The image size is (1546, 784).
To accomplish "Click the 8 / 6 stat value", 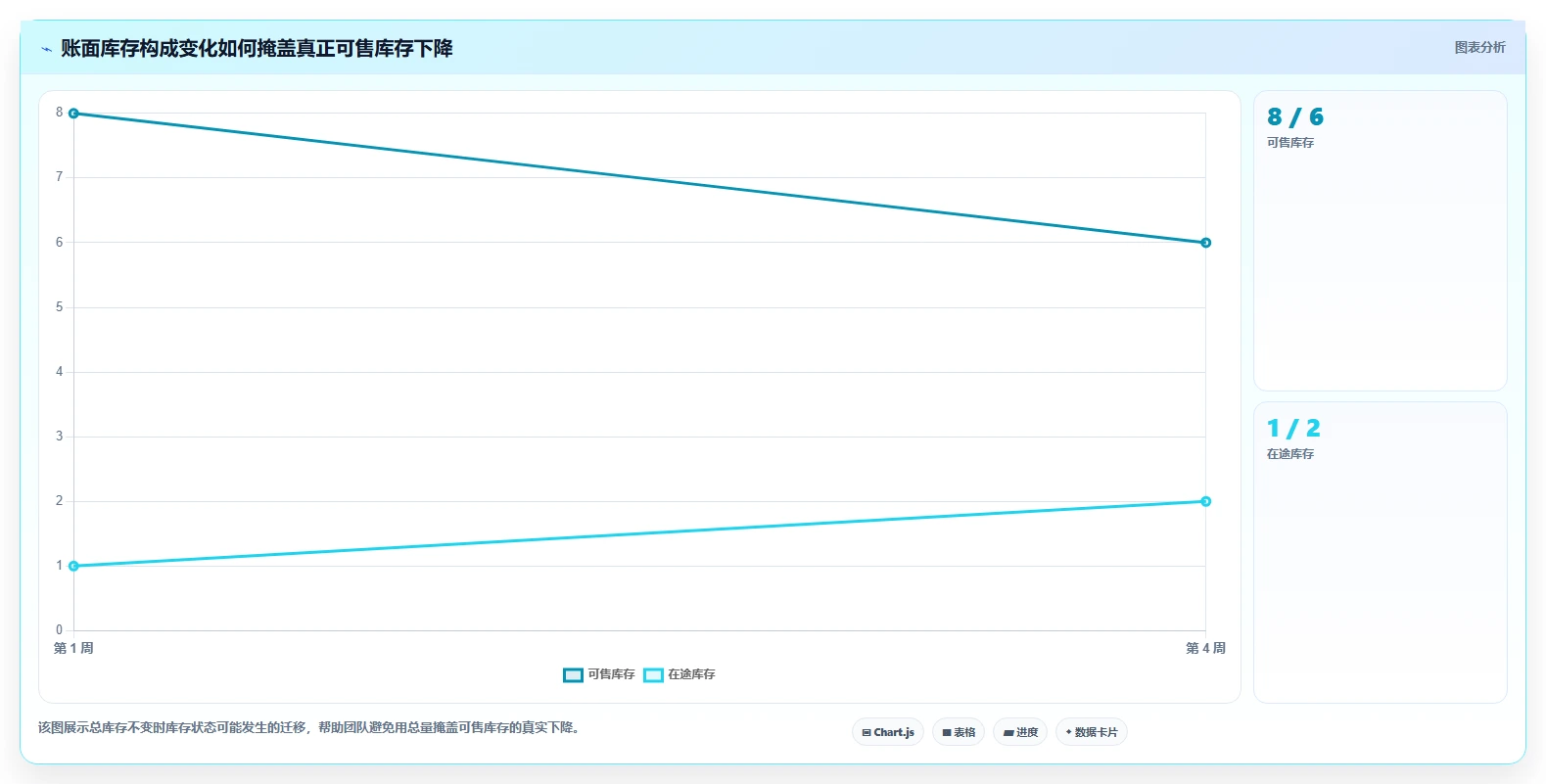I will click(1294, 117).
